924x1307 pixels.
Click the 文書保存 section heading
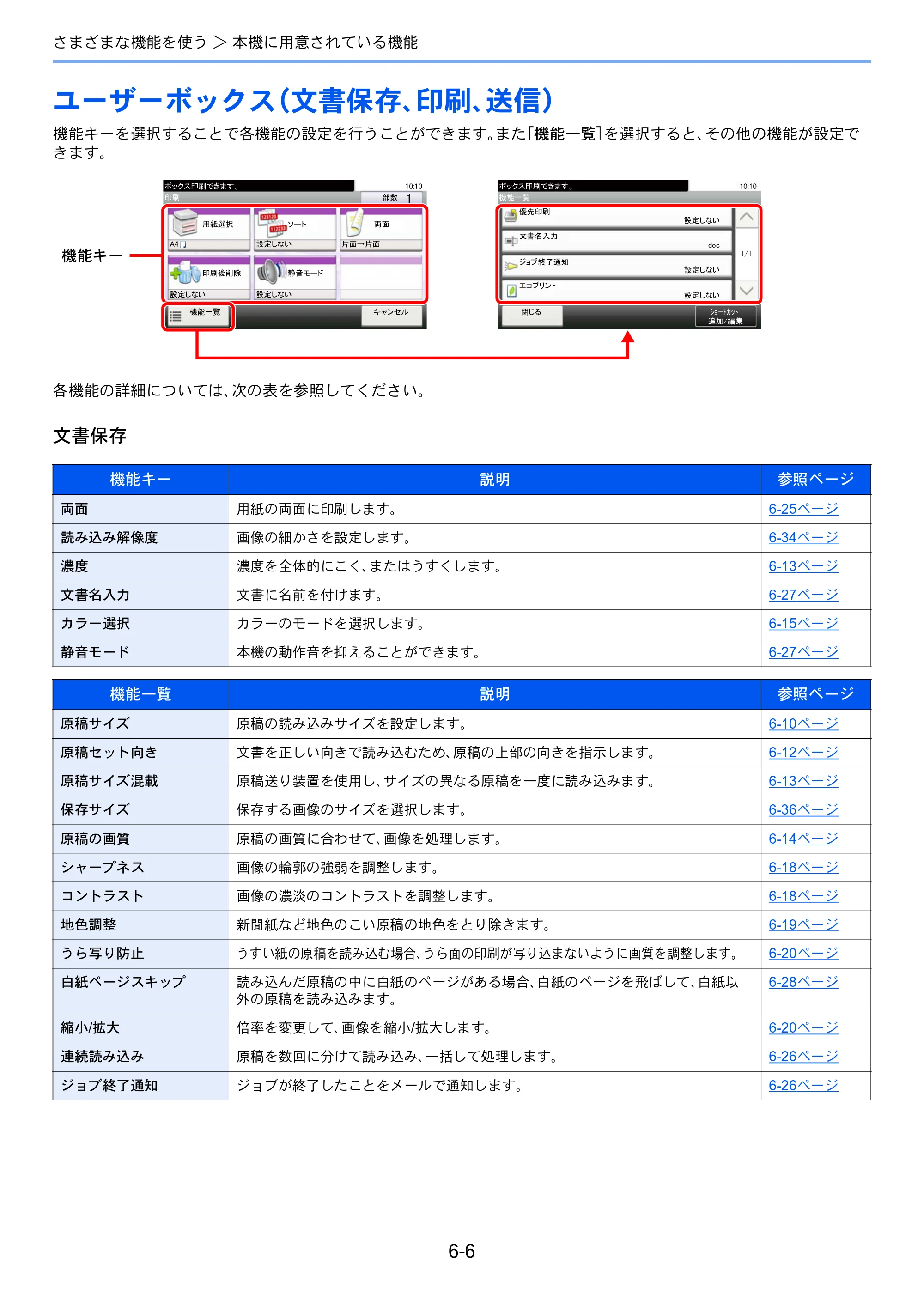(90, 436)
